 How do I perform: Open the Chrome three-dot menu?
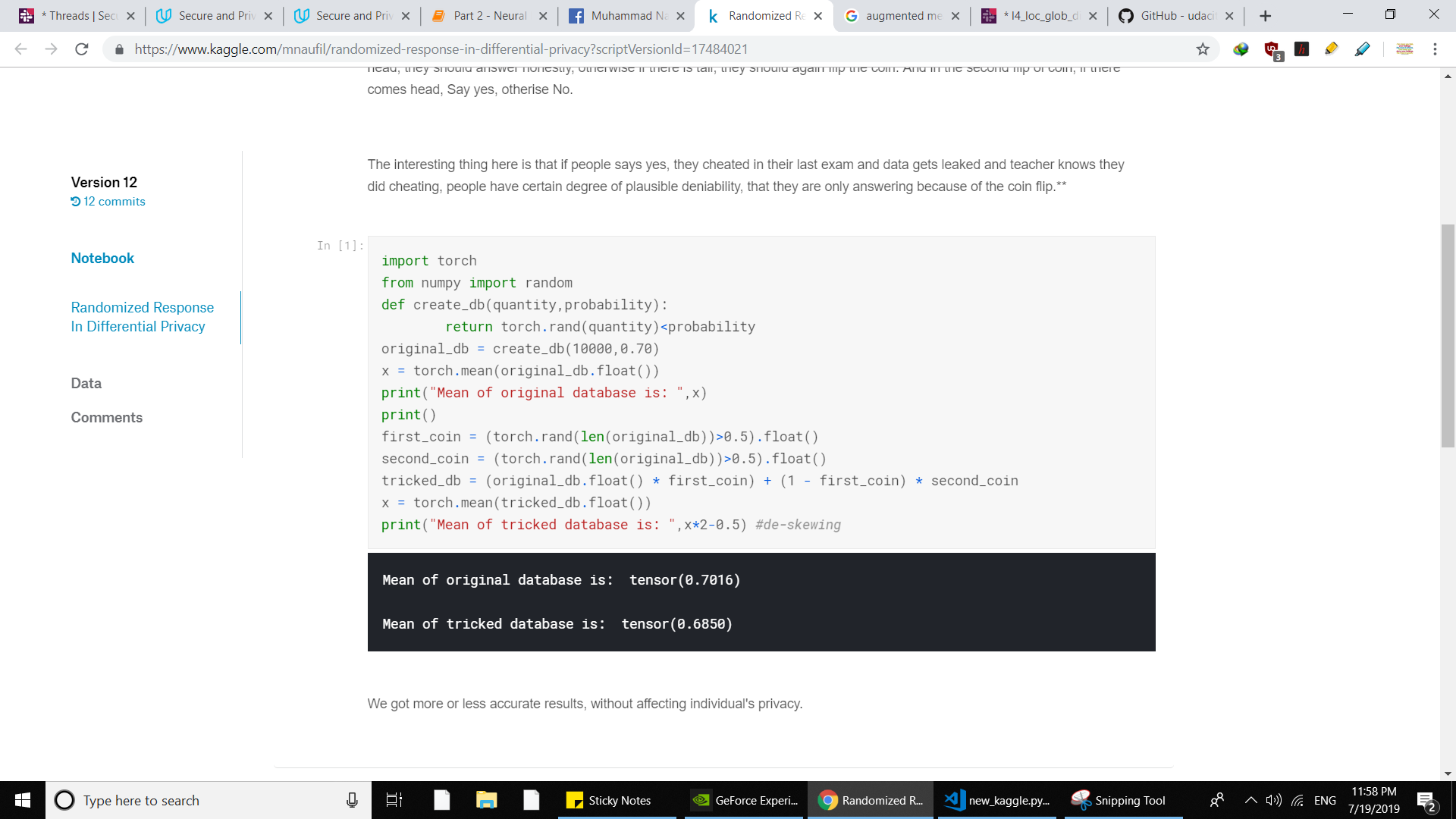[1435, 49]
